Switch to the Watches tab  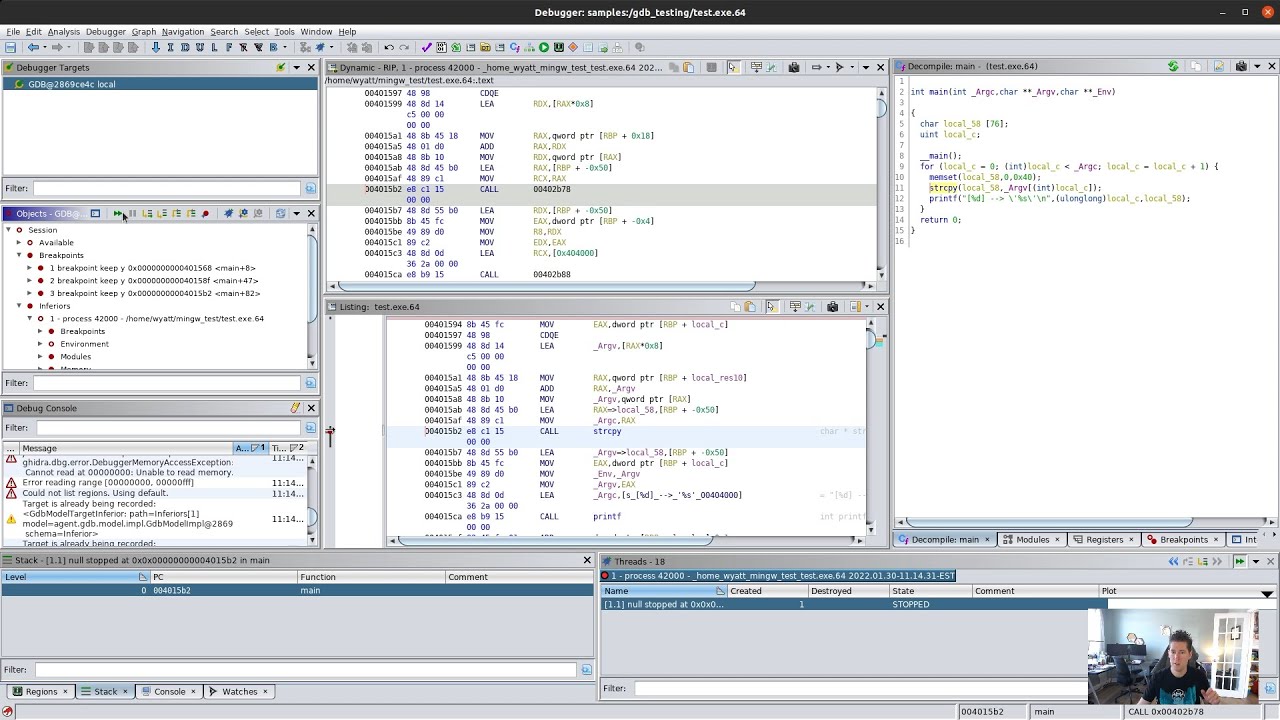(x=239, y=692)
